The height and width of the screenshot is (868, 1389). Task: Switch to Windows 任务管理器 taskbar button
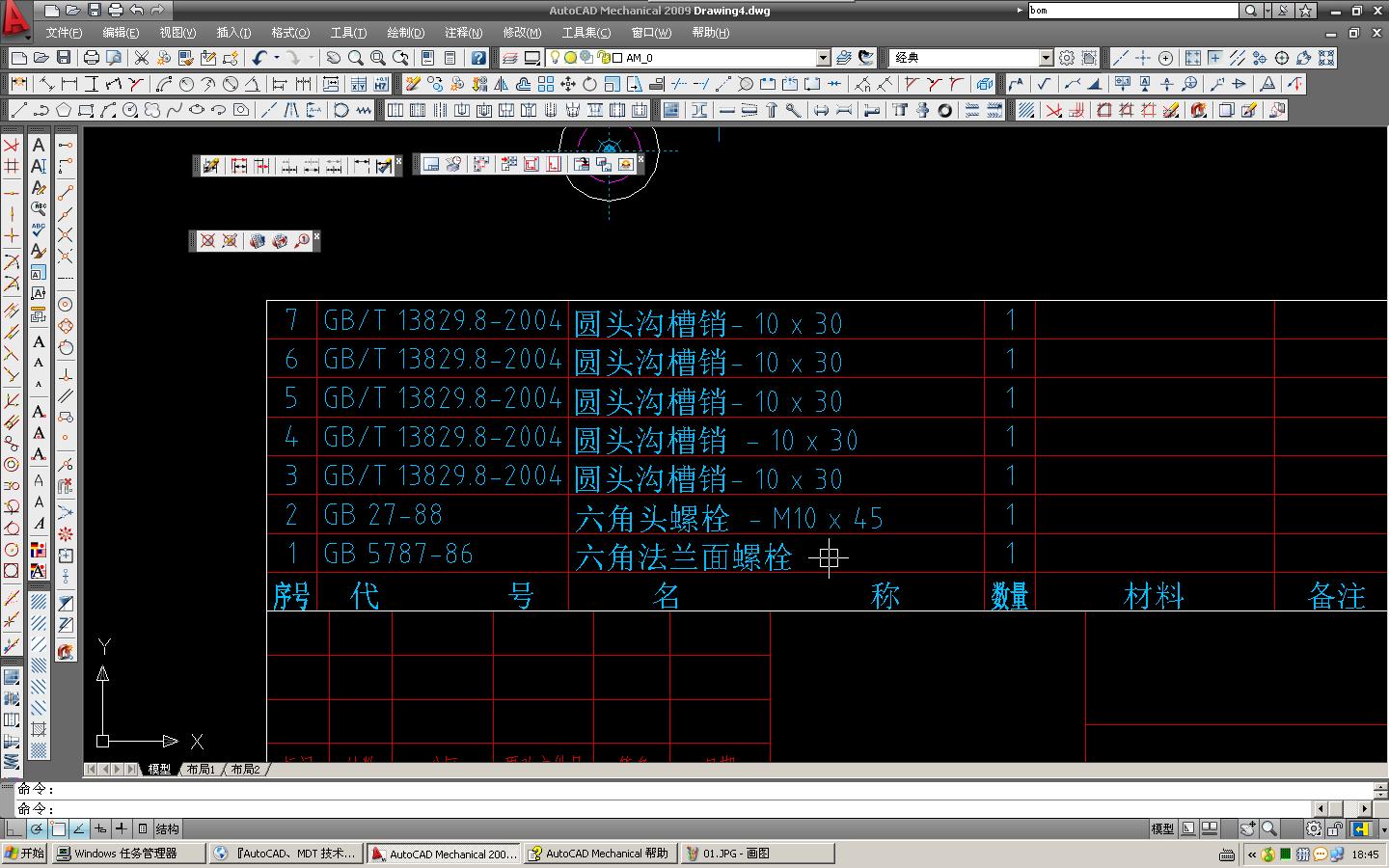tap(128, 854)
